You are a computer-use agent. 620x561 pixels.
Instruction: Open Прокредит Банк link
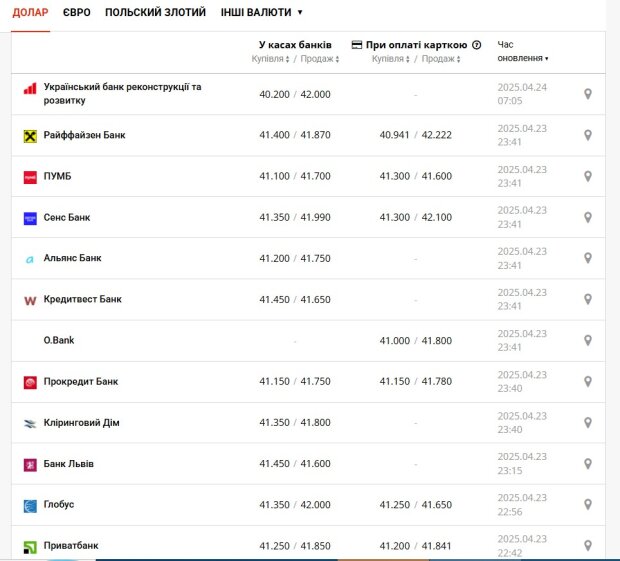click(81, 382)
